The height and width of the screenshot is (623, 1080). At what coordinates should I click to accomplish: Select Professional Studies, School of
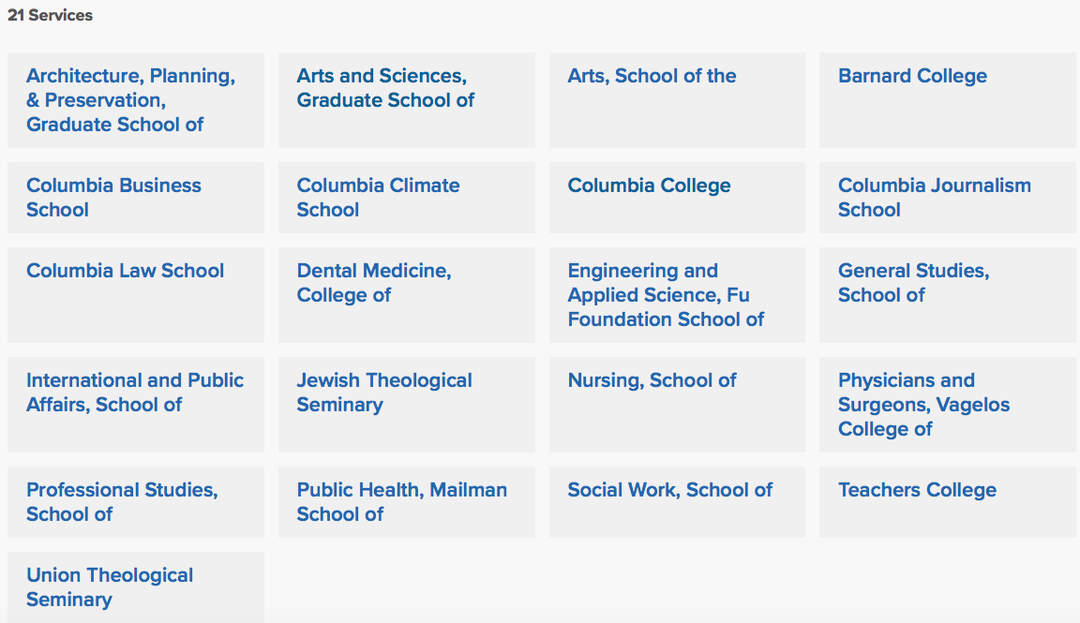pos(122,501)
